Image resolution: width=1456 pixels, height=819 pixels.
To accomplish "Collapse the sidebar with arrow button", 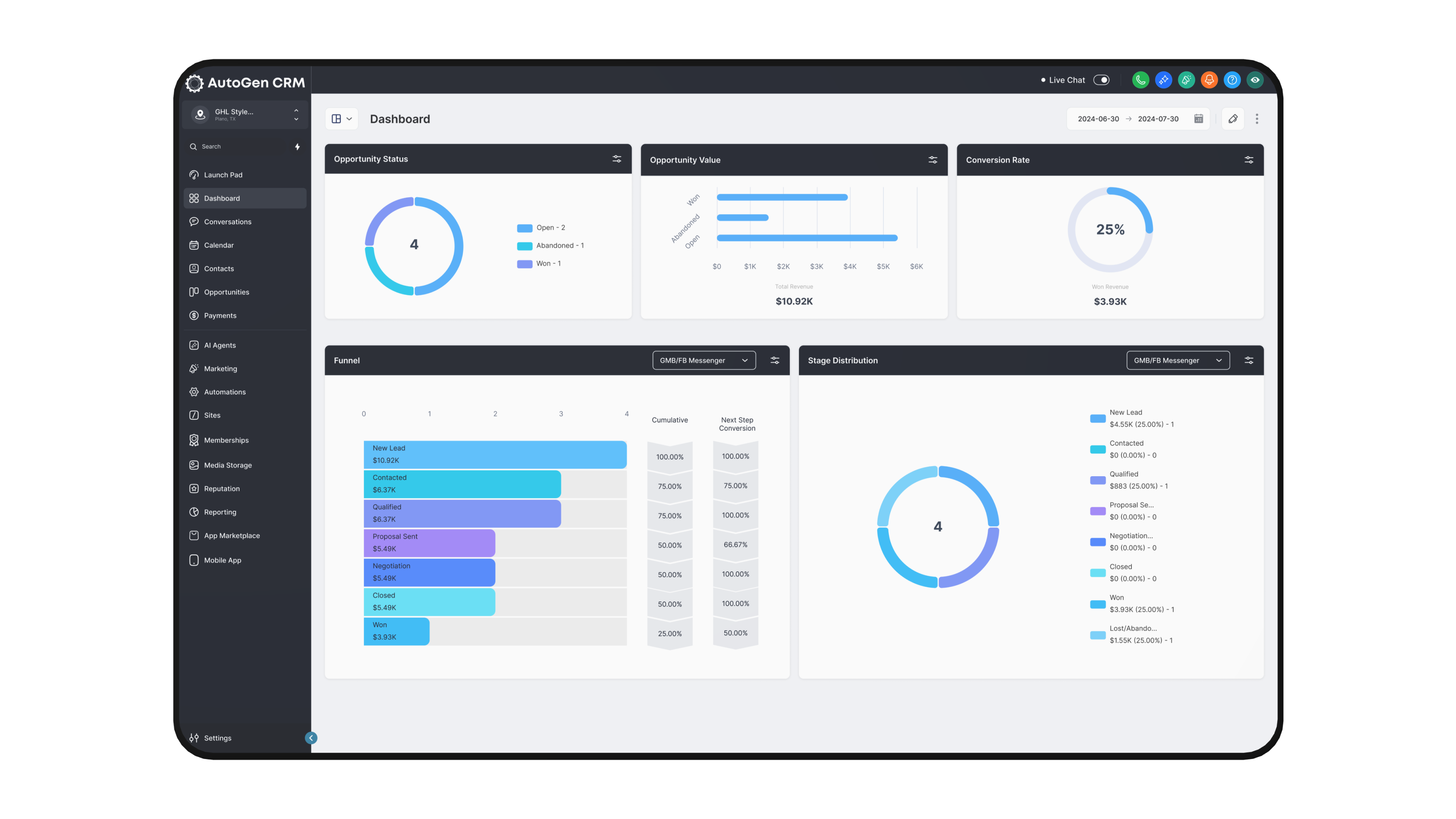I will point(311,737).
